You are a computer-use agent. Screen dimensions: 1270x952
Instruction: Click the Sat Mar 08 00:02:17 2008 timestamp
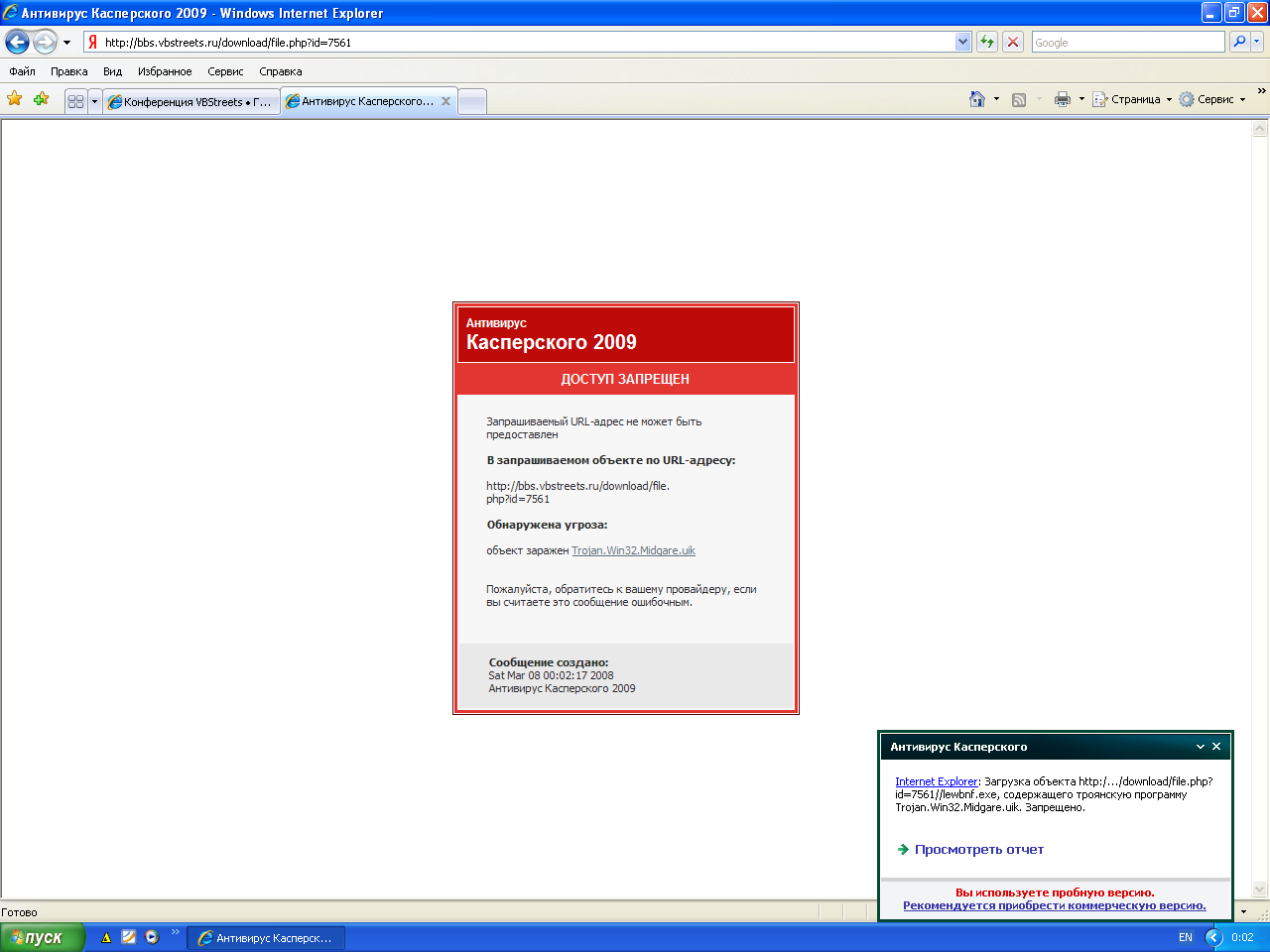[551, 675]
